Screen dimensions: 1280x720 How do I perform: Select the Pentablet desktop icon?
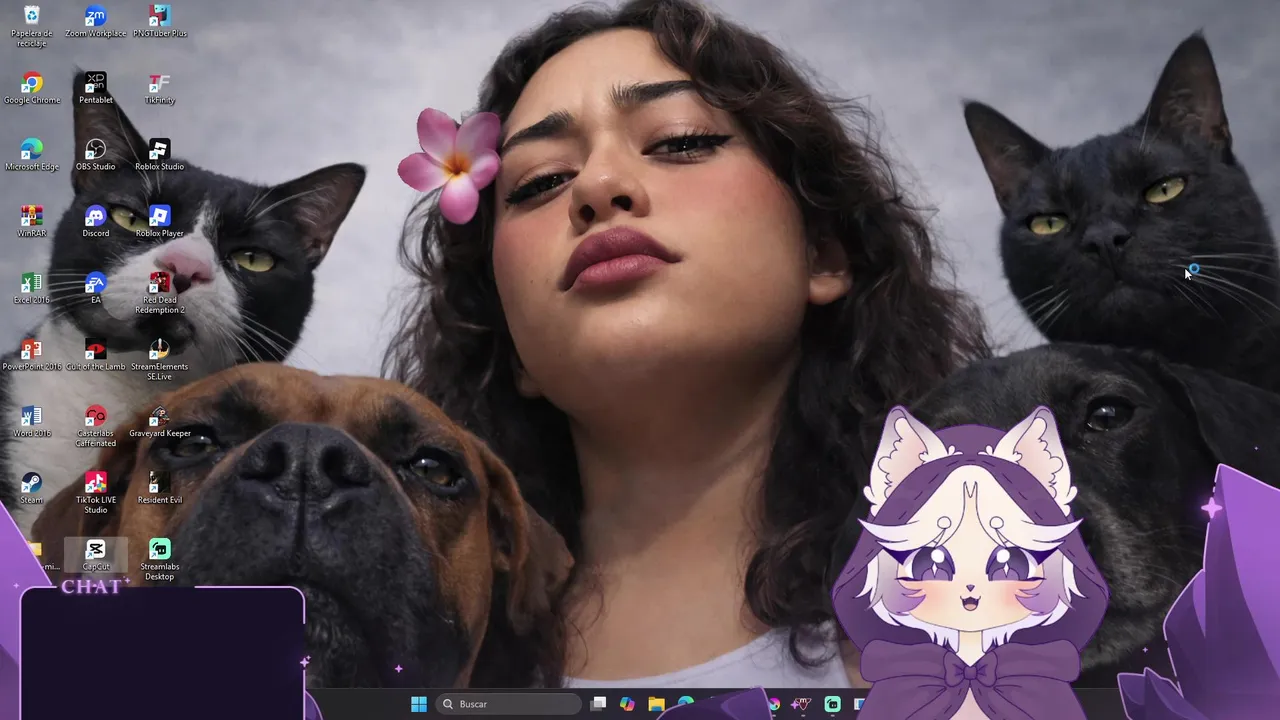click(x=95, y=88)
